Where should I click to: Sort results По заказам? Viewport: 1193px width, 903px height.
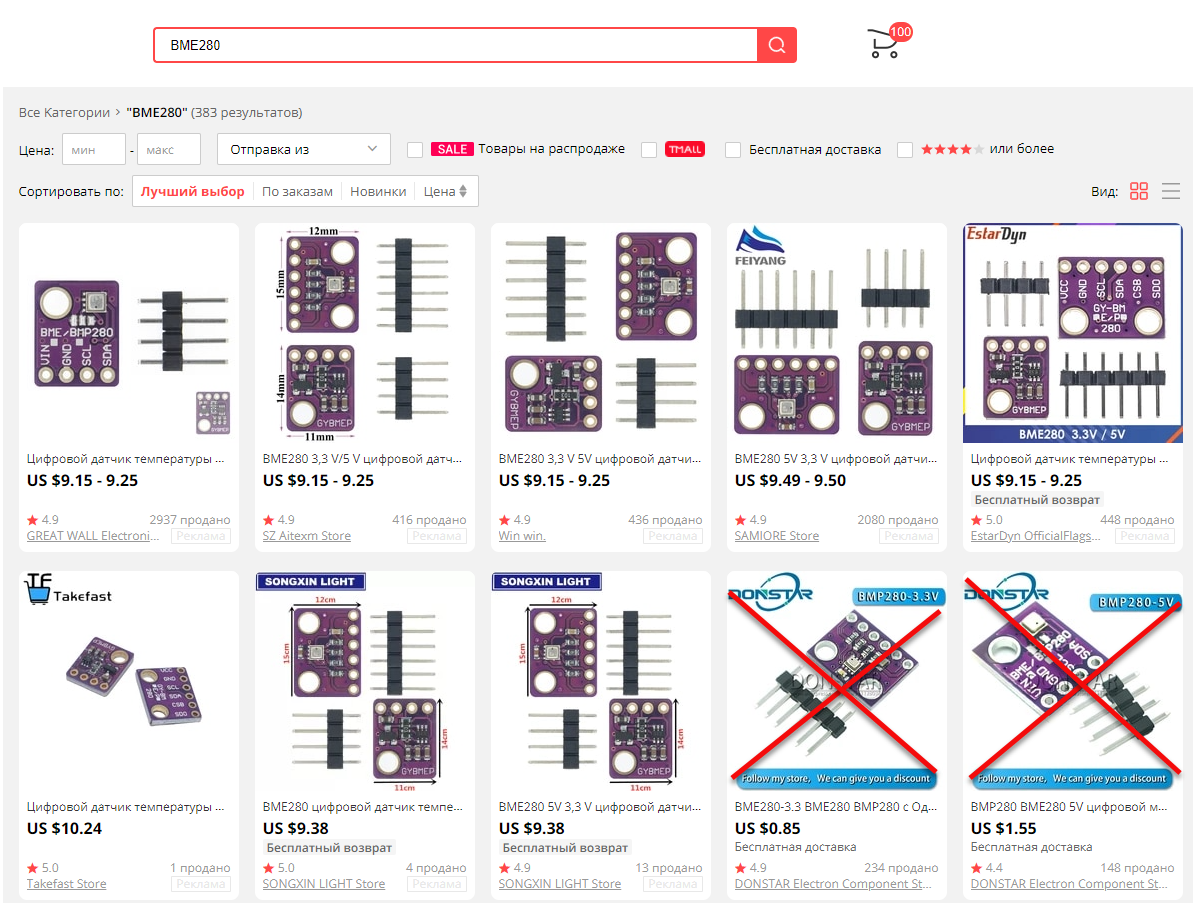click(x=297, y=192)
